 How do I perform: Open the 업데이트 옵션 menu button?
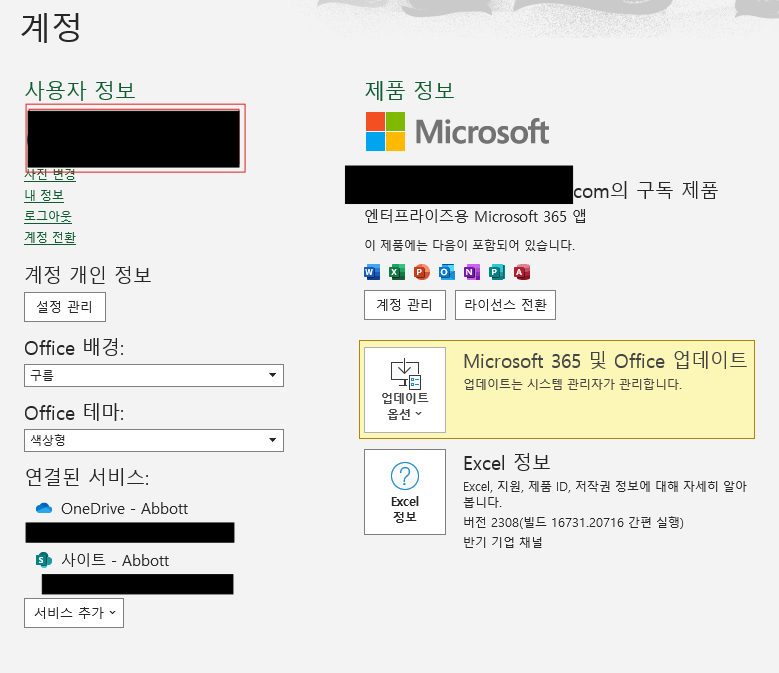tap(405, 390)
